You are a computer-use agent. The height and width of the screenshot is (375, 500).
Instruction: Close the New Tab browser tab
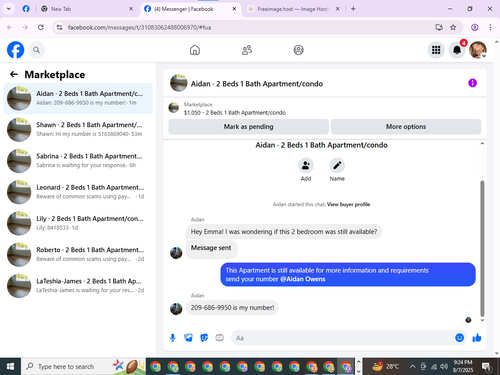click(x=131, y=9)
